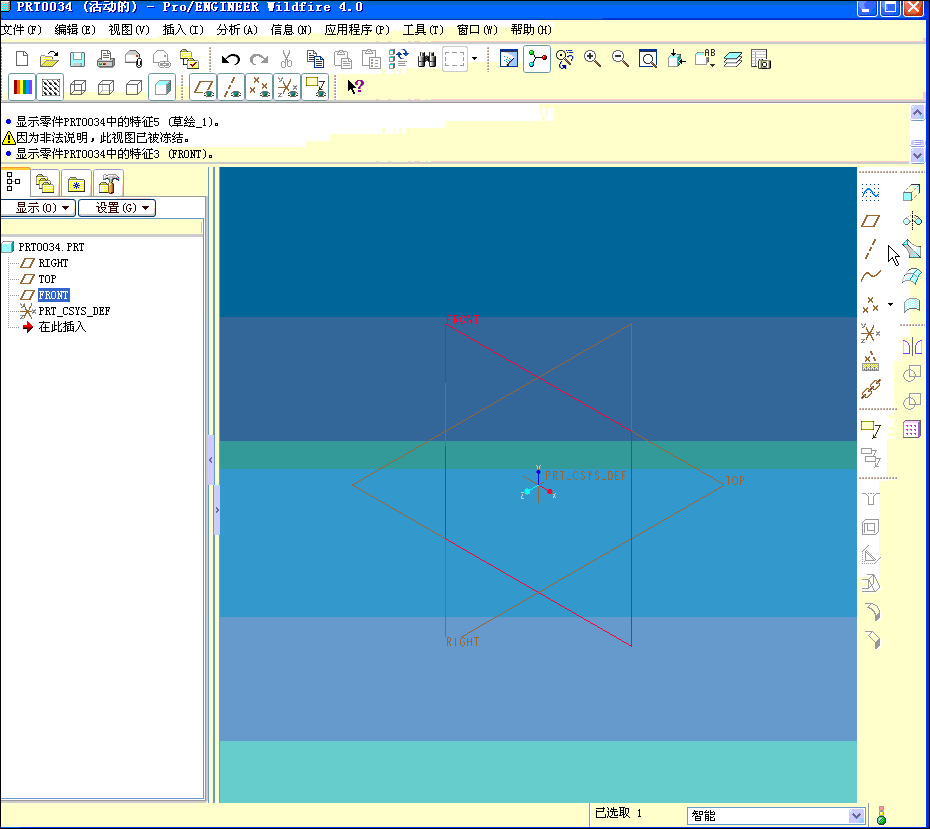
Task: Toggle Spin Center display
Action: coord(537,59)
